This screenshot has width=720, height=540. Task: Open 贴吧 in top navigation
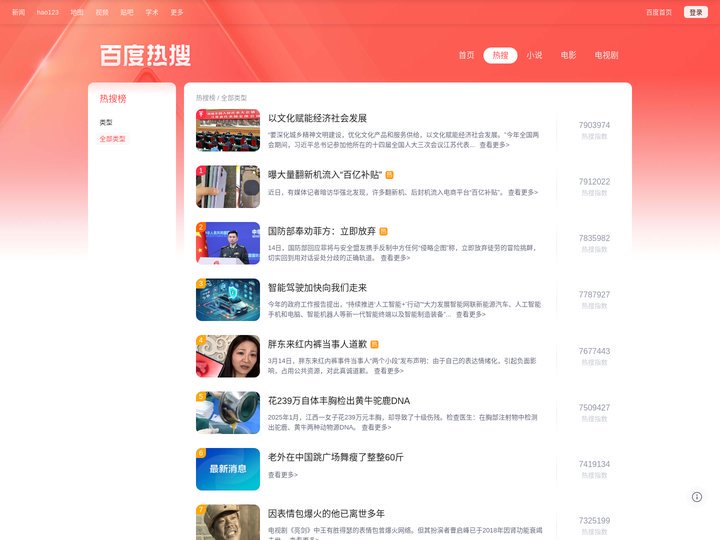pyautogui.click(x=127, y=12)
